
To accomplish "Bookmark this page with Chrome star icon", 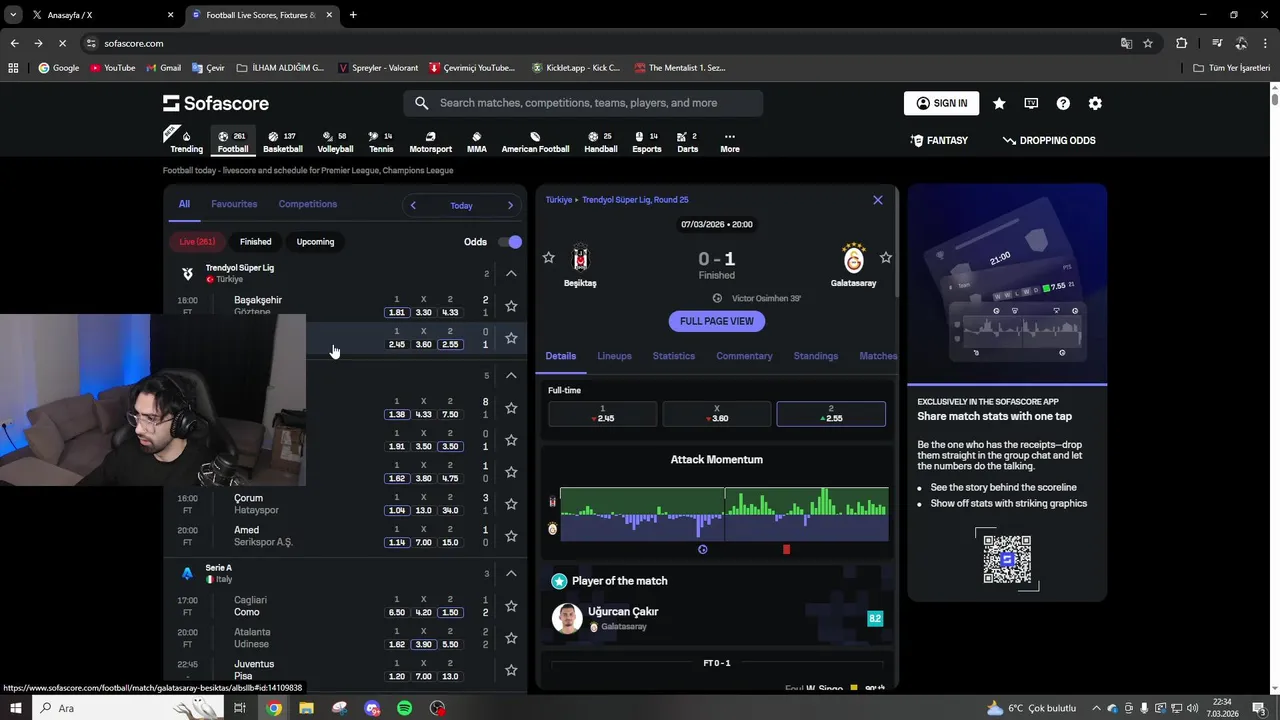I will [1148, 43].
